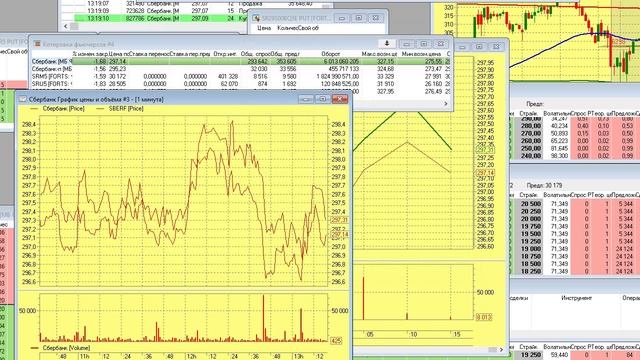Click the Sberbank price chart window title icon

[22, 99]
